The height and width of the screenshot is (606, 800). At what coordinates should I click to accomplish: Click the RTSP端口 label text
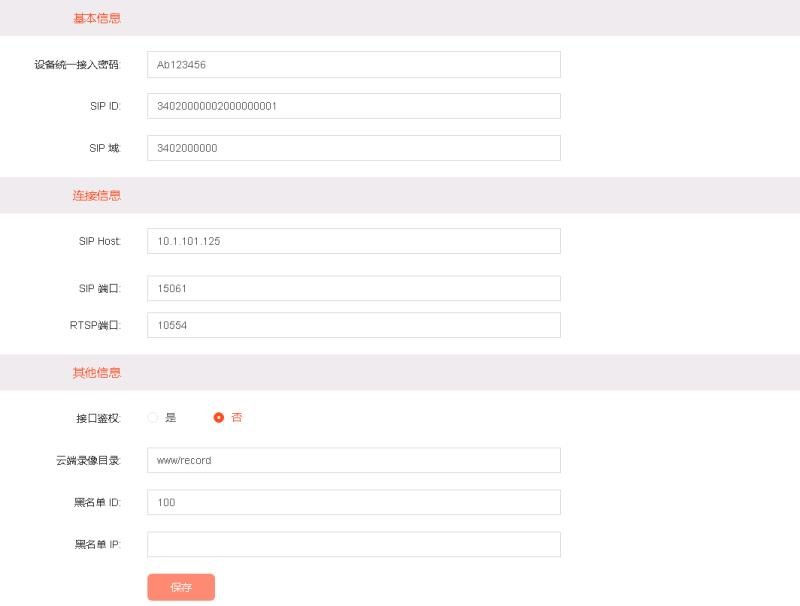pos(95,325)
